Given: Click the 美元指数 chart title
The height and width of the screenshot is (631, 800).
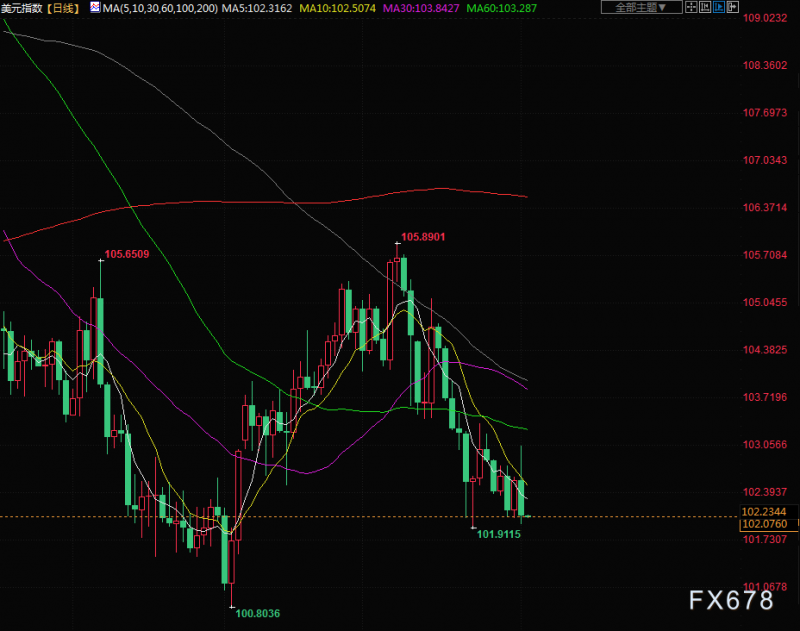Looking at the screenshot, I should pyautogui.click(x=22, y=8).
